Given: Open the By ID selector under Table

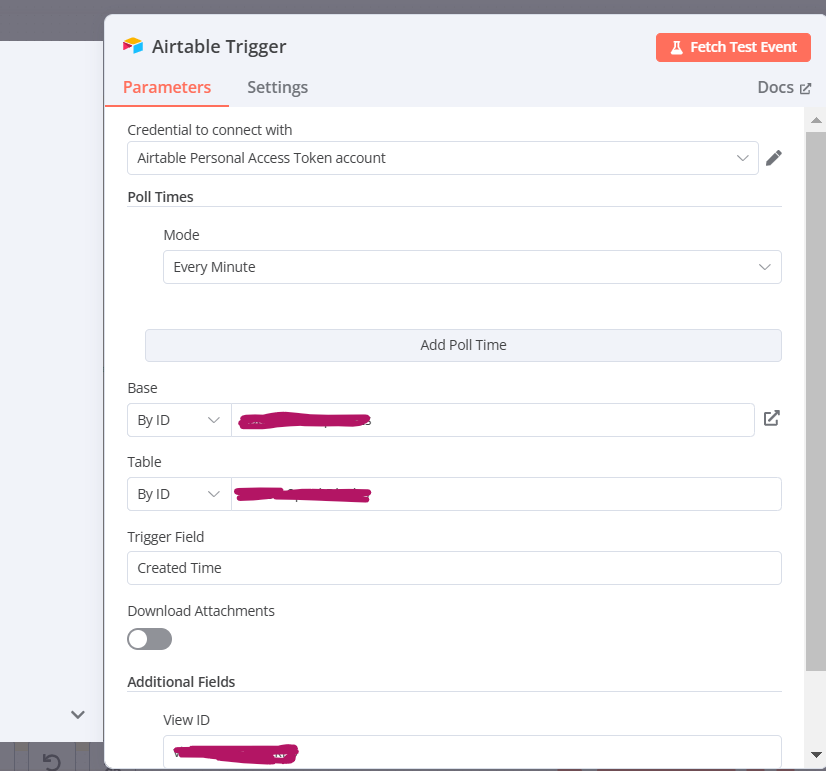Looking at the screenshot, I should click(x=178, y=493).
